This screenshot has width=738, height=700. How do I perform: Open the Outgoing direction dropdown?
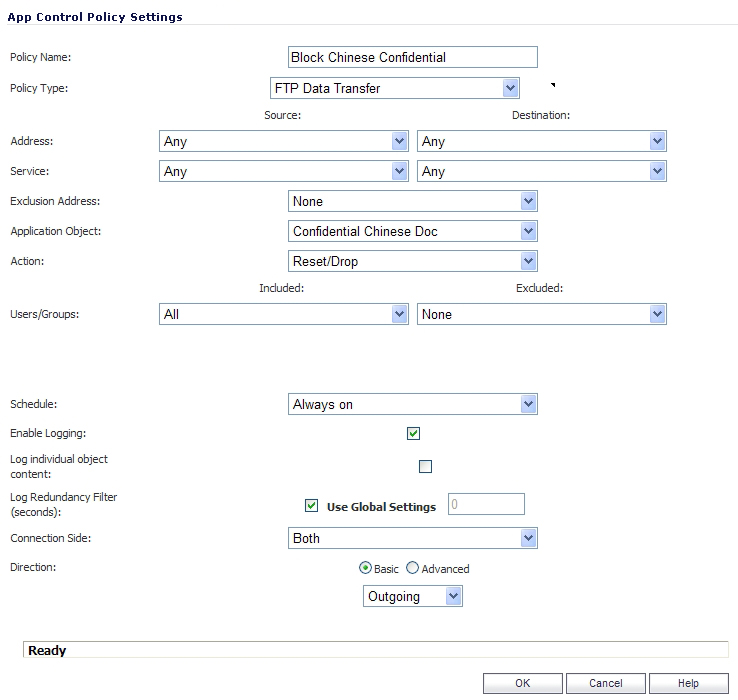413,596
